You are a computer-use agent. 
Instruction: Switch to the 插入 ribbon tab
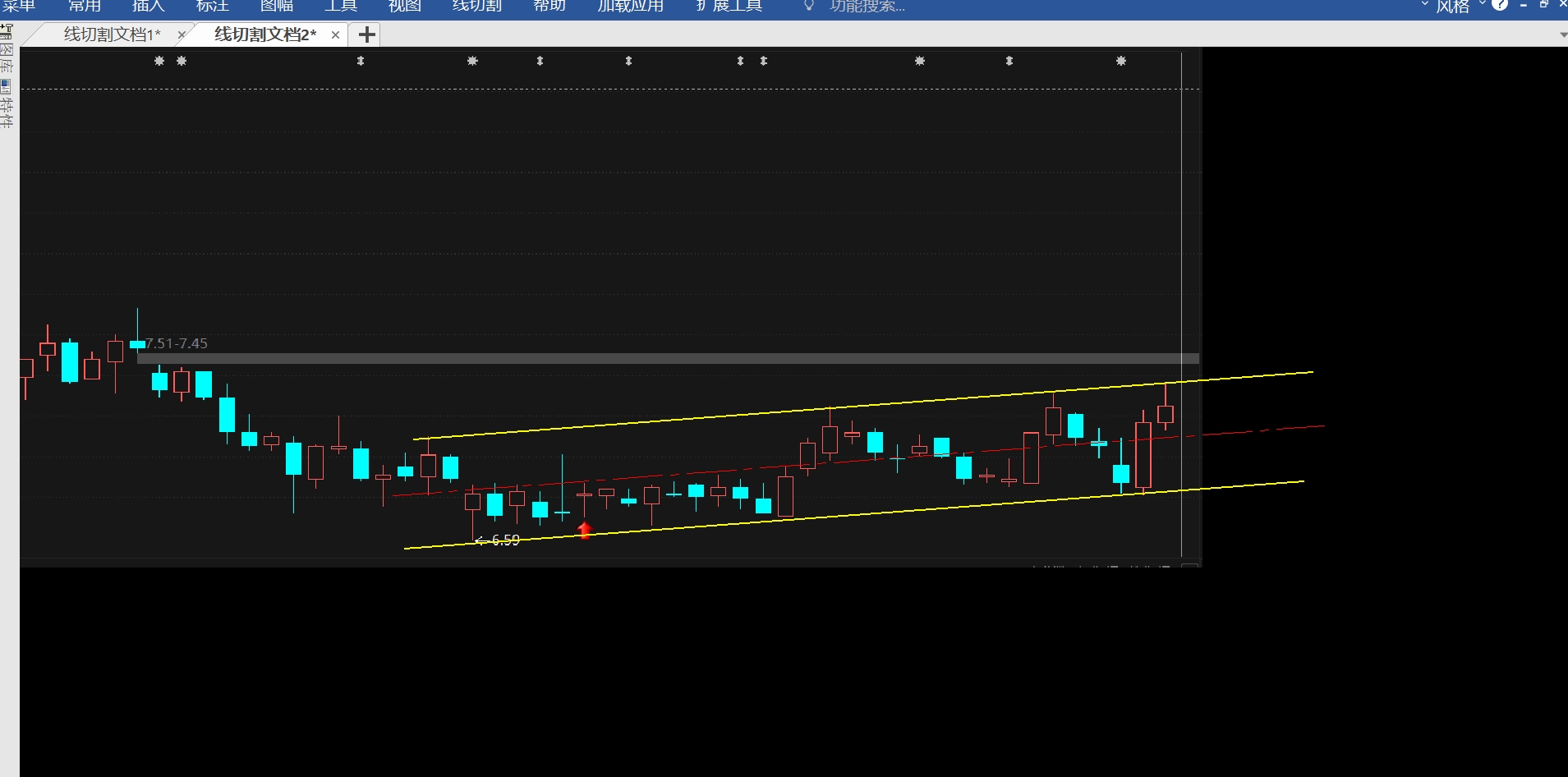pyautogui.click(x=148, y=6)
